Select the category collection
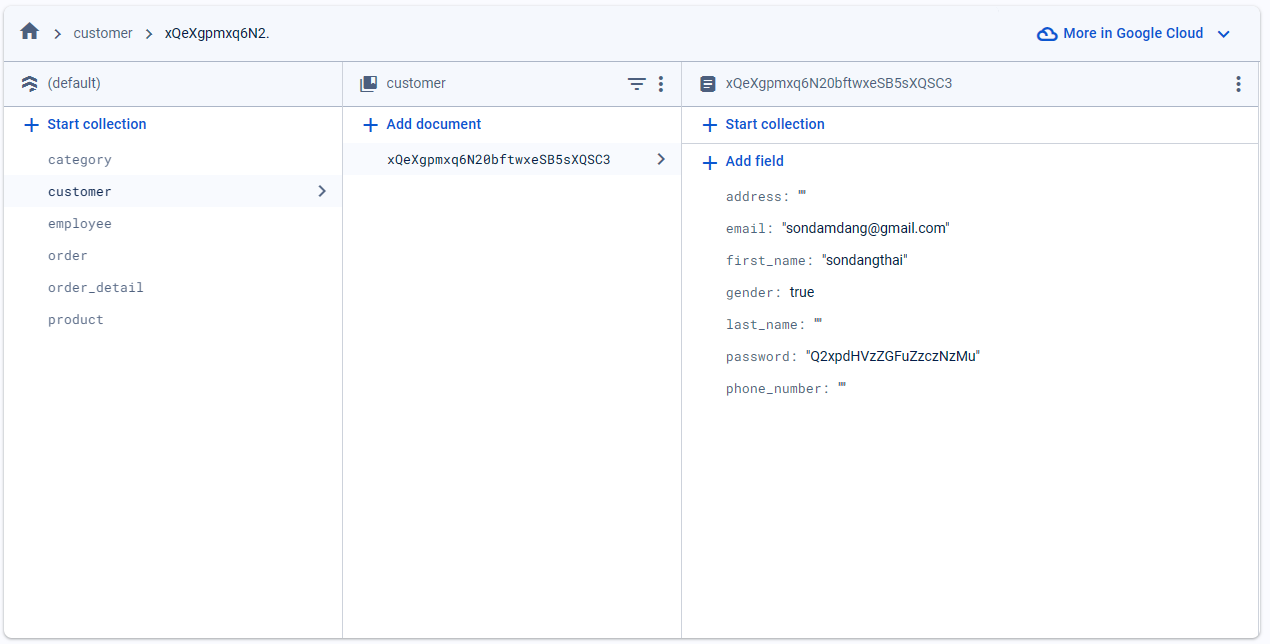 80,160
